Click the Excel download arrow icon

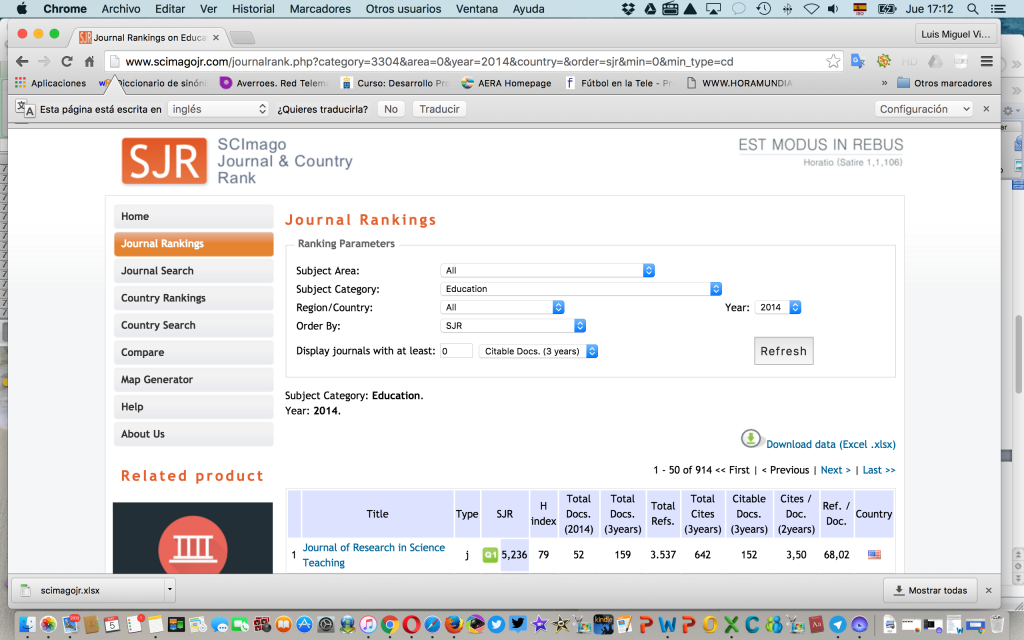(x=750, y=438)
